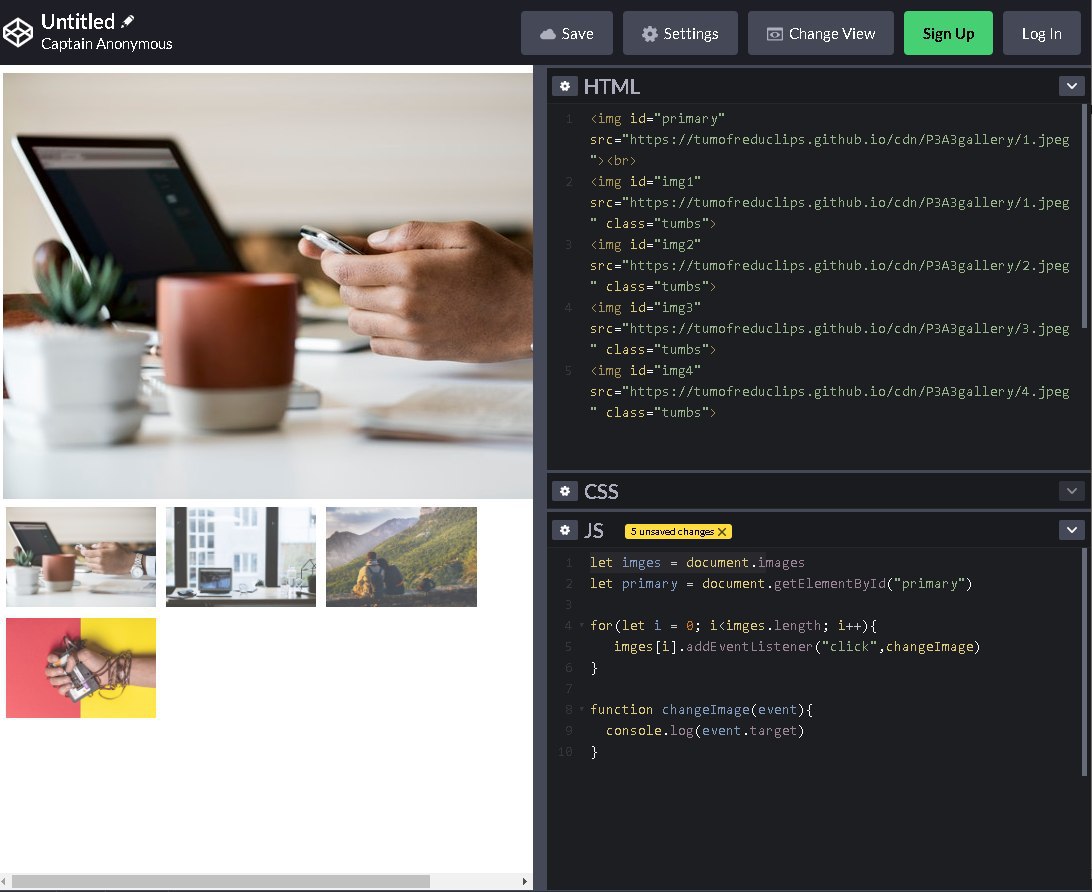Click the green Sign Up button
The width and height of the screenshot is (1092, 892).
(948, 33)
